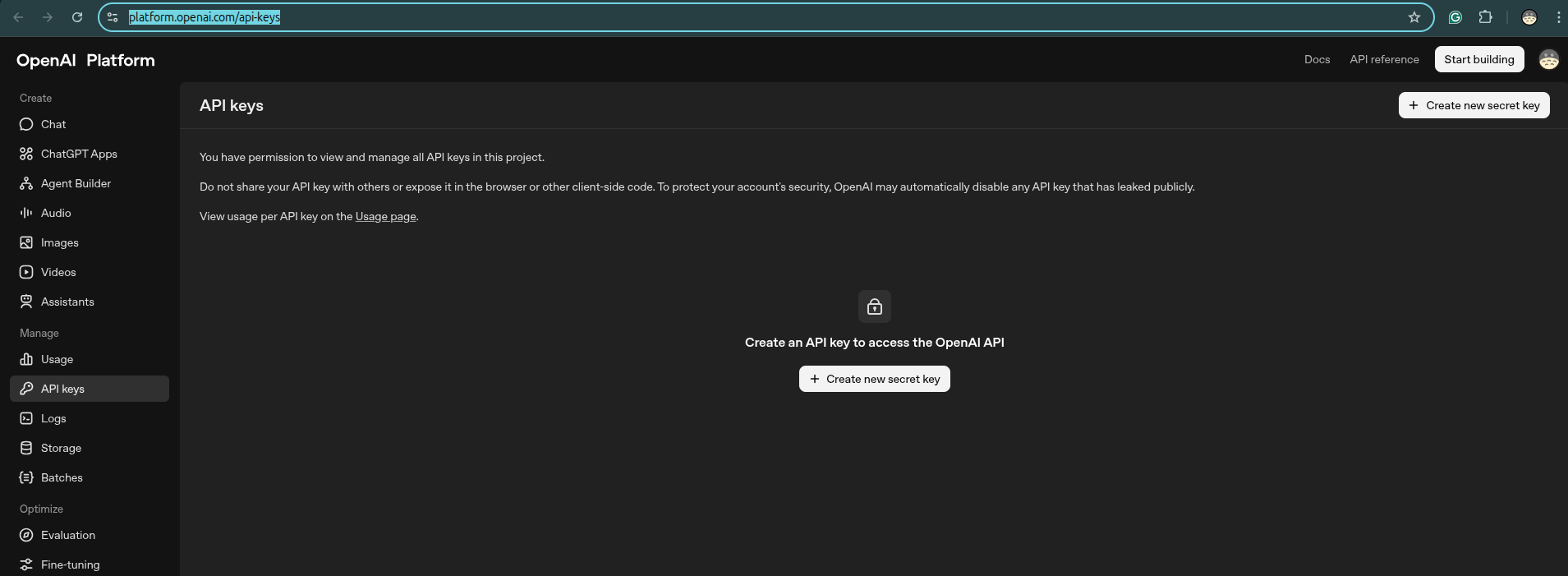The width and height of the screenshot is (1568, 576).
Task: Bookmark this page with the star icon
Action: pyautogui.click(x=1414, y=17)
